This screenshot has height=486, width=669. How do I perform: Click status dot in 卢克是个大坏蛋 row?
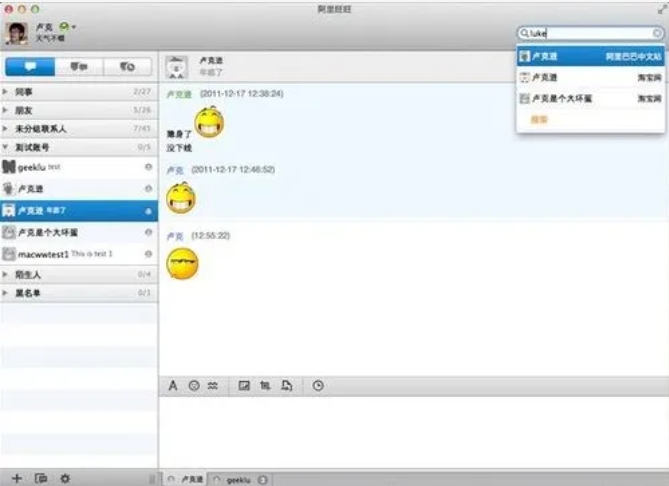point(148,232)
